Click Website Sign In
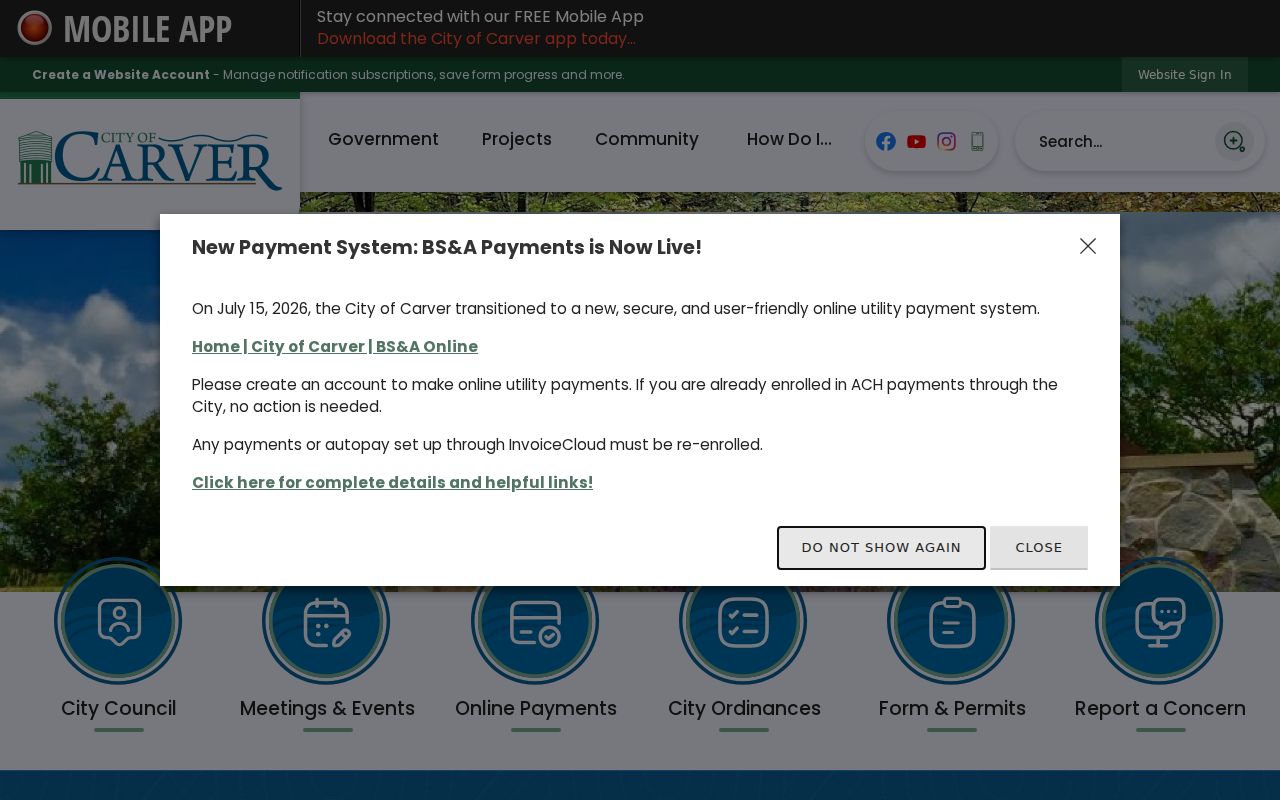The image size is (1280, 800). point(1185,75)
